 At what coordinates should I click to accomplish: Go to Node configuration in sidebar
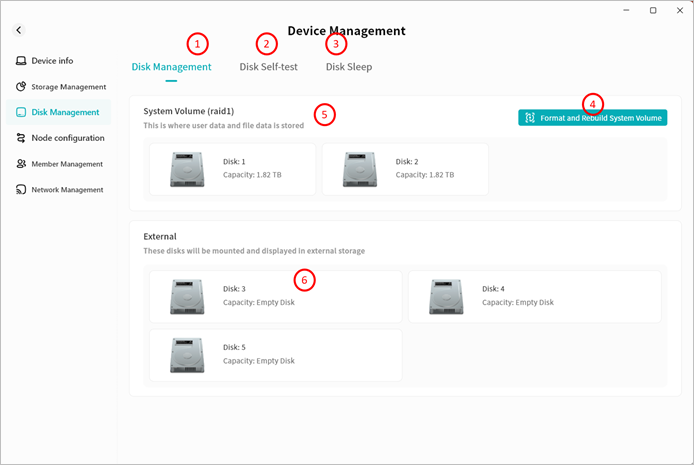coord(67,138)
